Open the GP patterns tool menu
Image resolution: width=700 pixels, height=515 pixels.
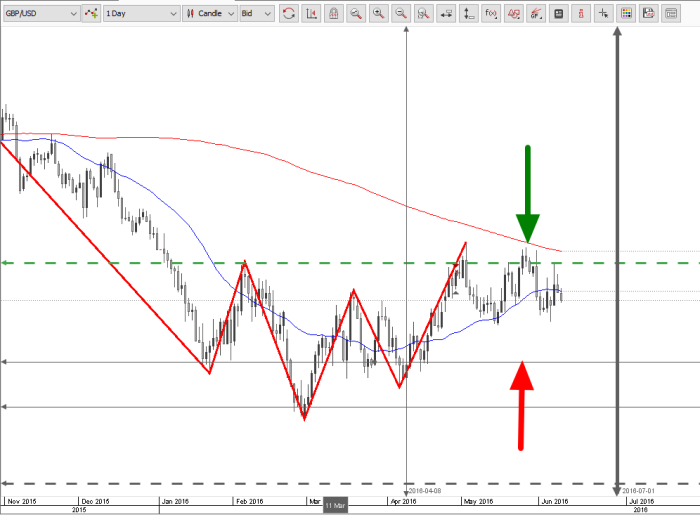(x=536, y=14)
